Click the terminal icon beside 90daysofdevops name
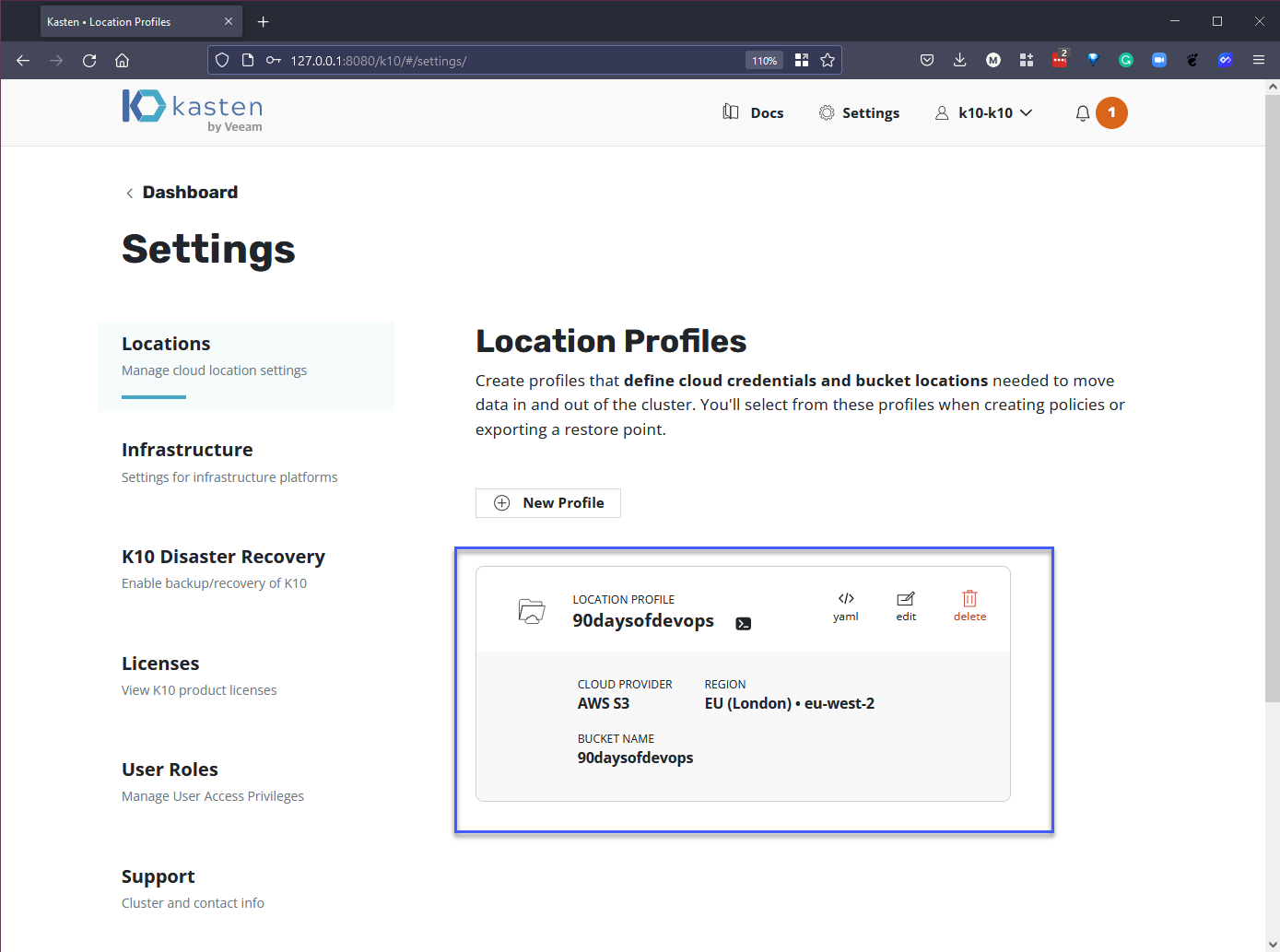The image size is (1280, 952). pos(744,624)
